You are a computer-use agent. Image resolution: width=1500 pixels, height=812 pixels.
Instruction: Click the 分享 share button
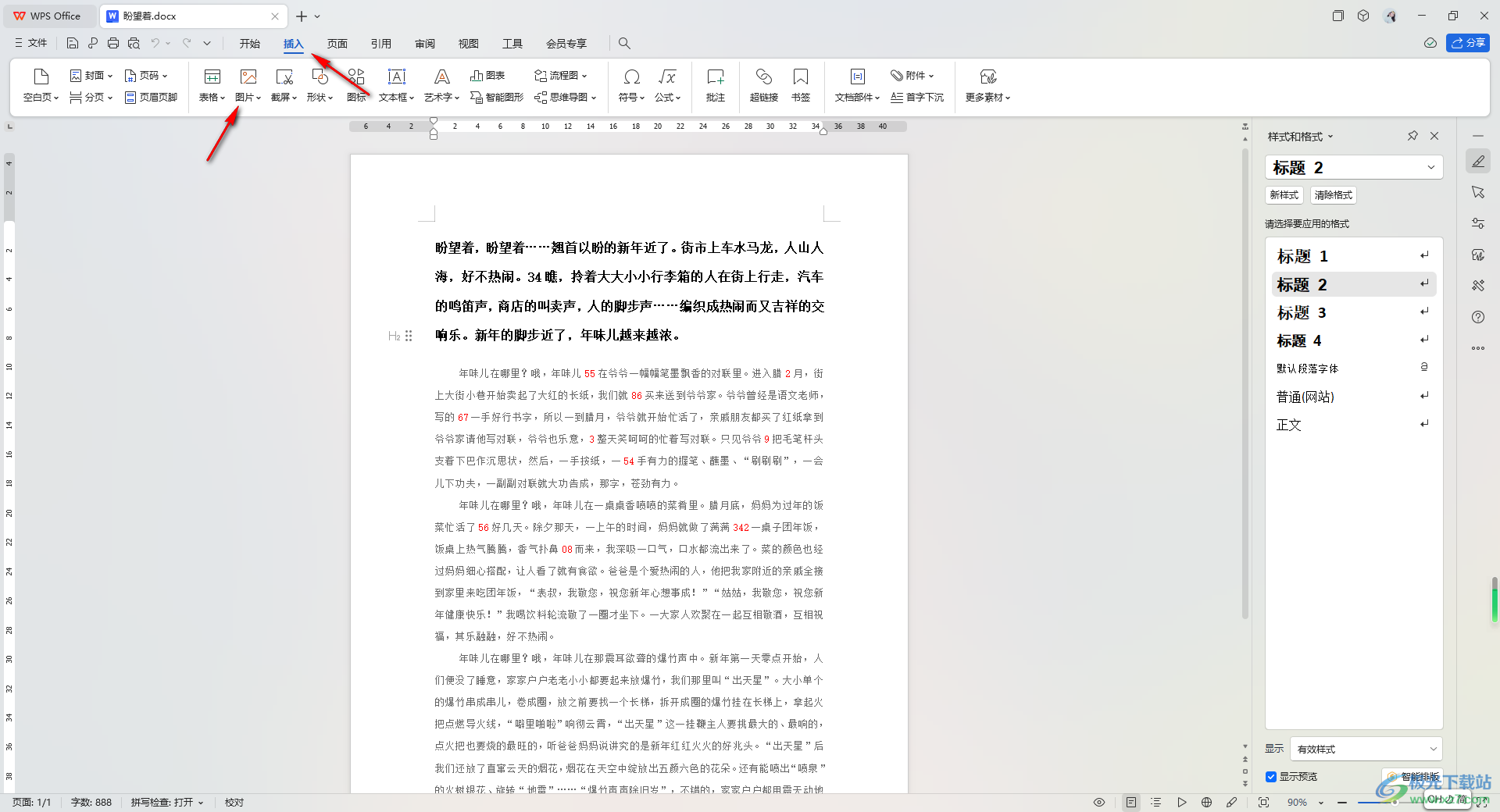click(x=1468, y=43)
